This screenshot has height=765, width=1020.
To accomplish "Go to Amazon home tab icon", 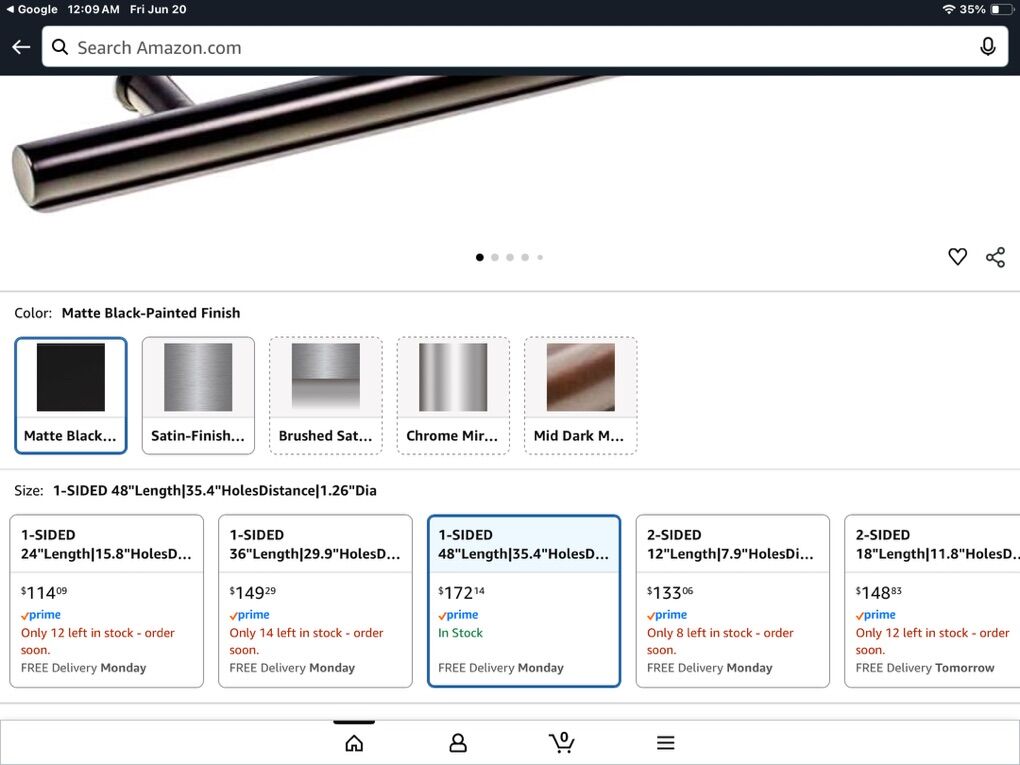I will [354, 743].
